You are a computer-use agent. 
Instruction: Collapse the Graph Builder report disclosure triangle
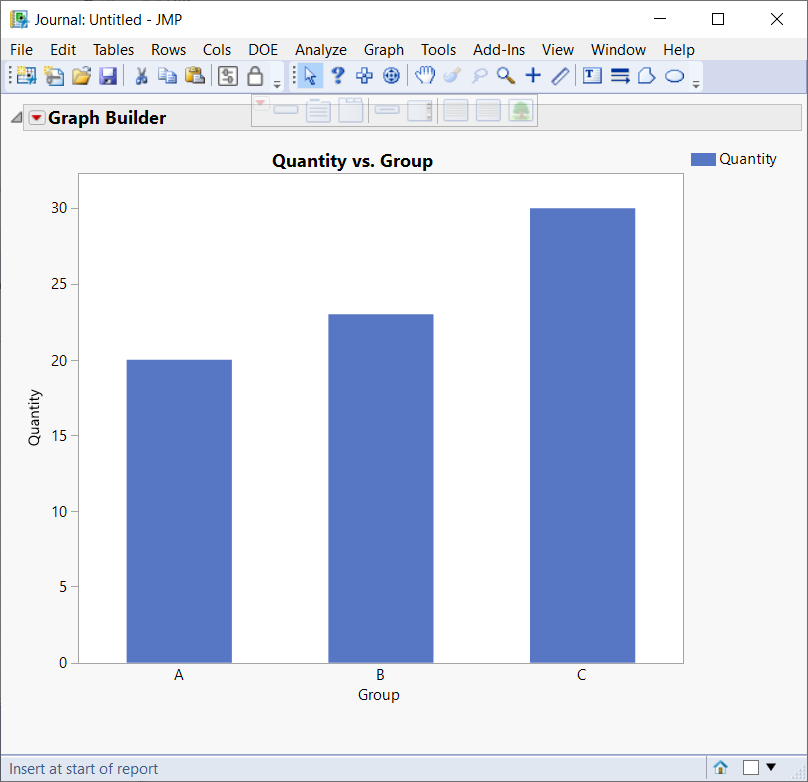(15, 117)
